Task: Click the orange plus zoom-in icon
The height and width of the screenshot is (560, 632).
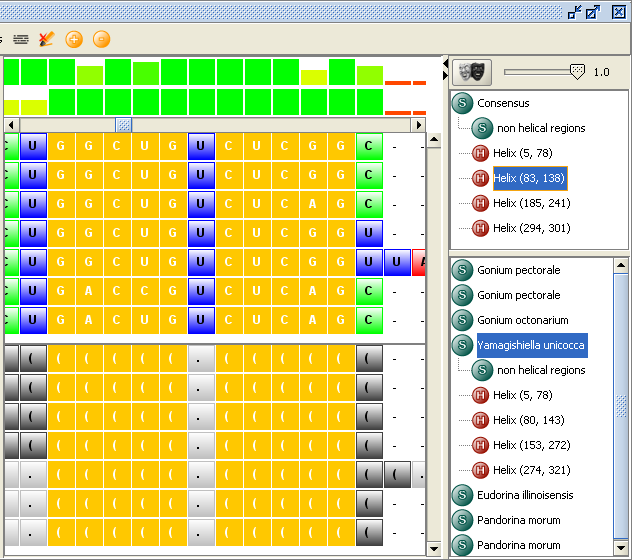Action: (x=73, y=39)
